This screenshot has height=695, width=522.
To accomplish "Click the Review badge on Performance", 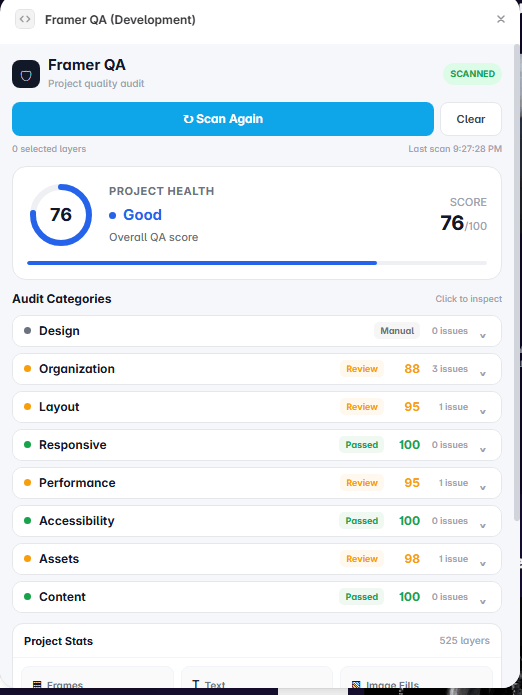I will (362, 483).
